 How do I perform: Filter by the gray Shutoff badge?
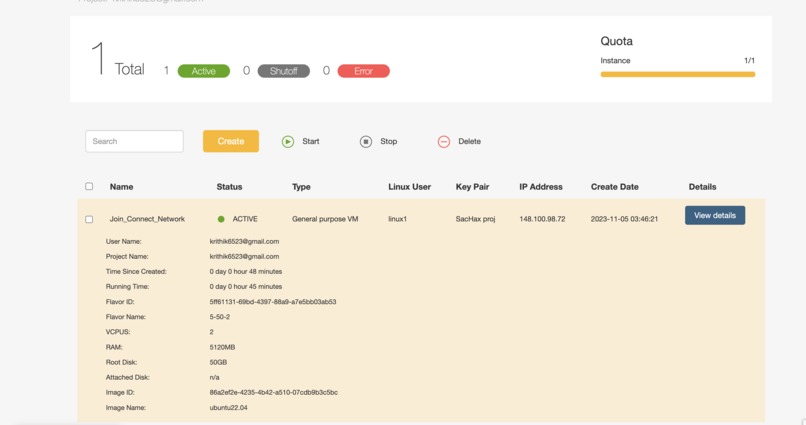click(284, 71)
